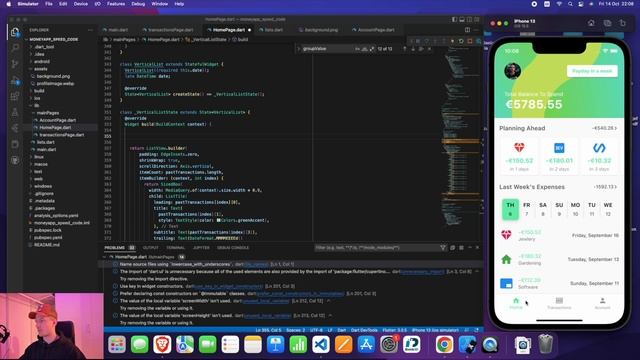Open Planning Ahead total link
The width and height of the screenshot is (640, 360).
tap(604, 128)
